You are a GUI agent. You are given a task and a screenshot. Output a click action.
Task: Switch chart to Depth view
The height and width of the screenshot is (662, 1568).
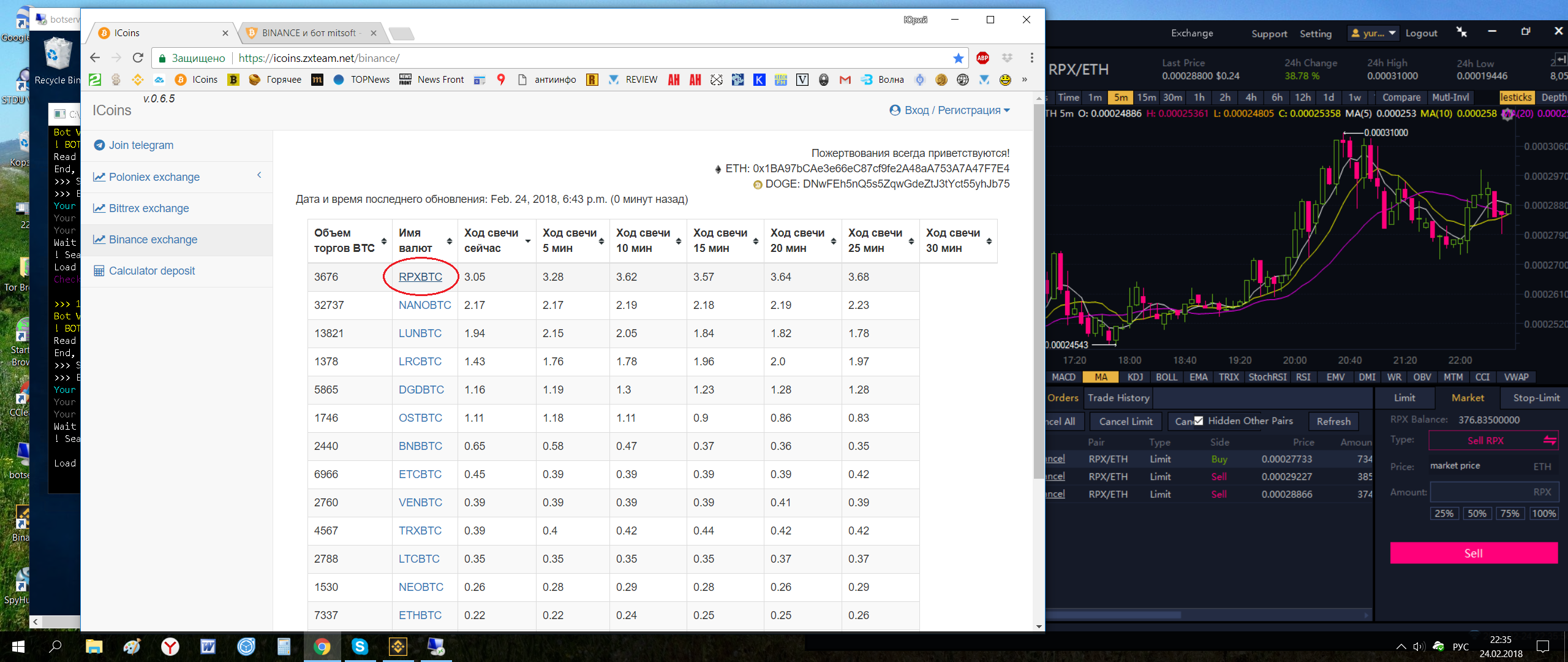coord(1553,97)
